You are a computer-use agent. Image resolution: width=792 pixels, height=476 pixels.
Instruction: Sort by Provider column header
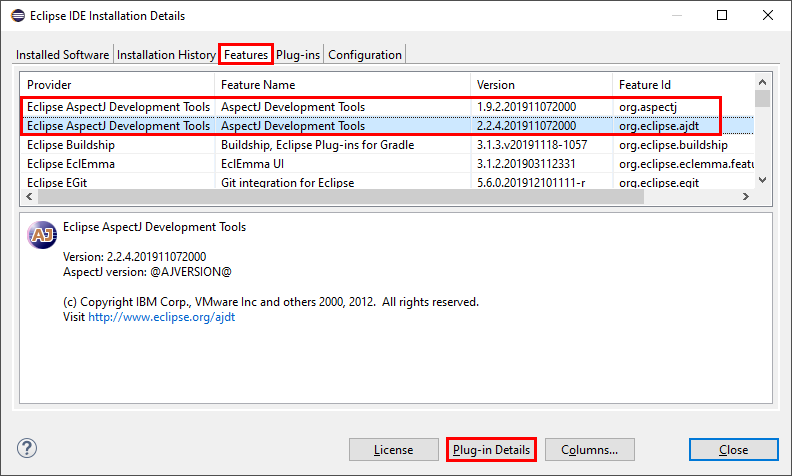click(117, 85)
